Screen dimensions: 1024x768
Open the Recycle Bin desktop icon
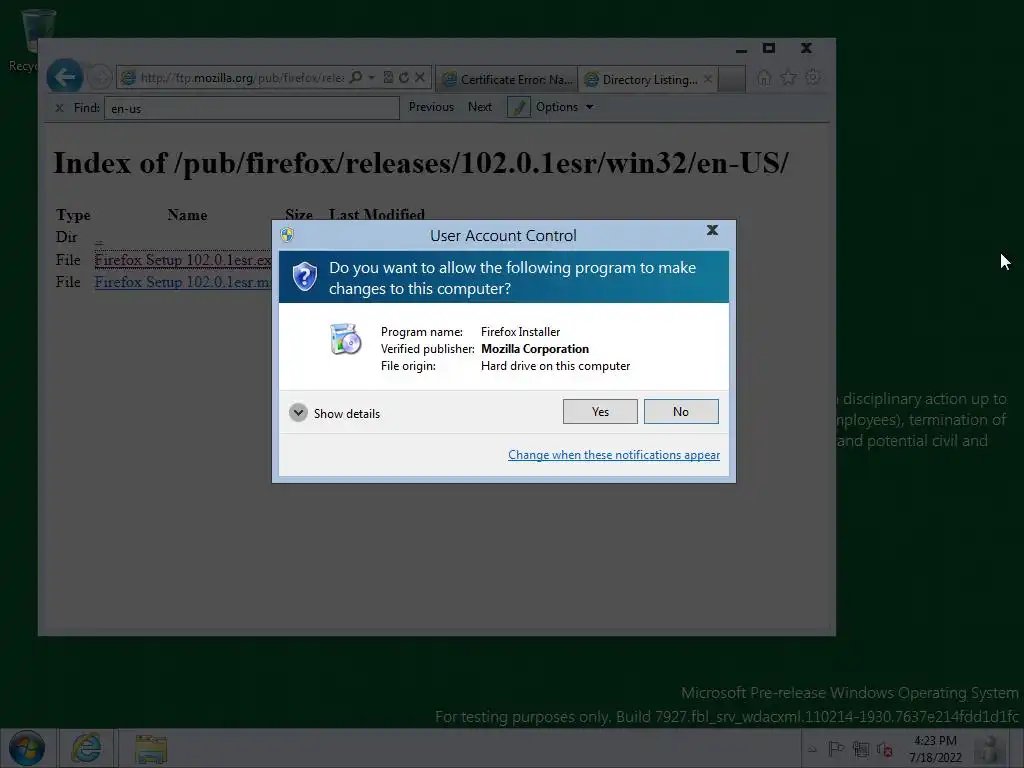pyautogui.click(x=36, y=40)
